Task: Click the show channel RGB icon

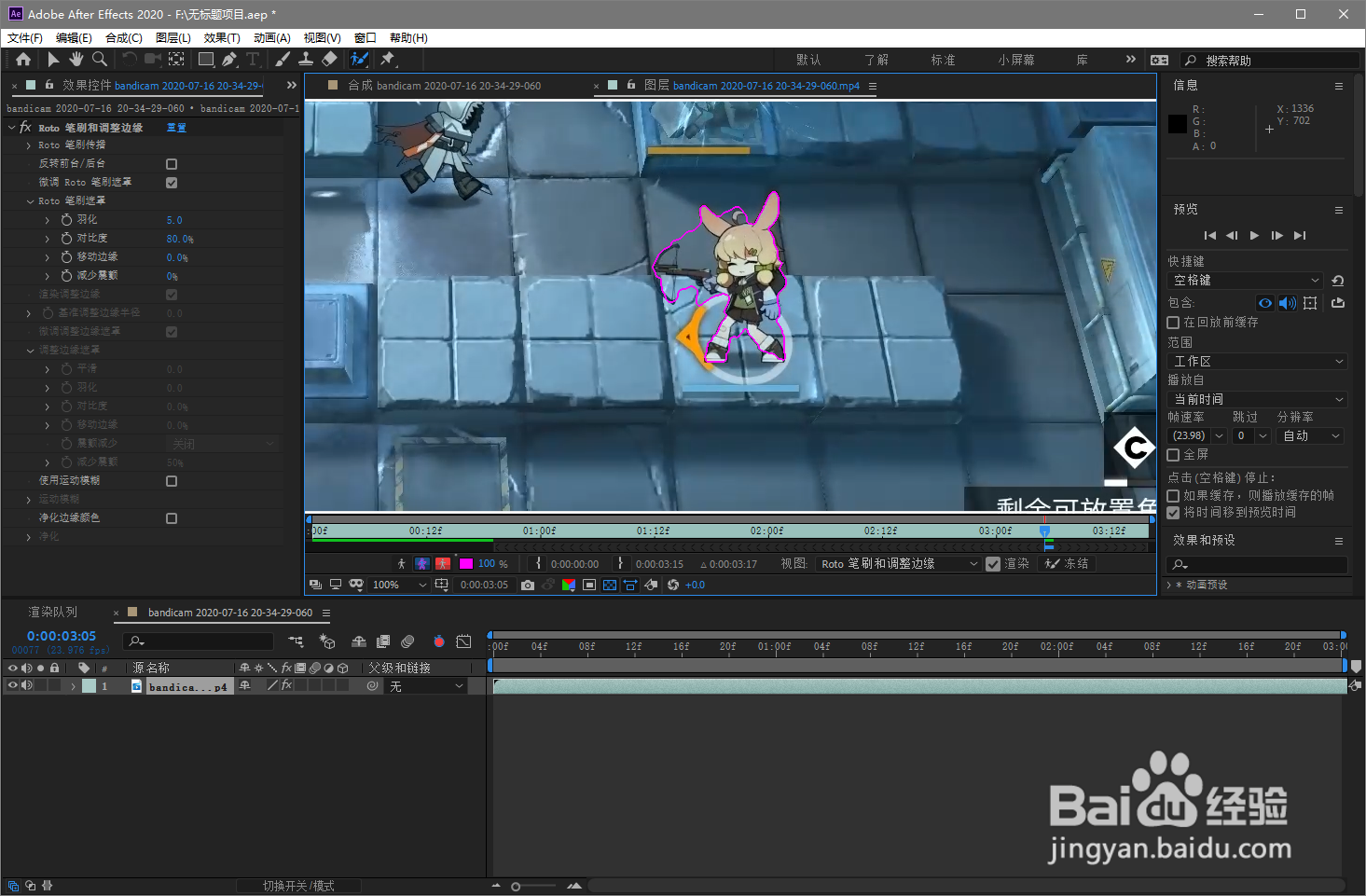Action: [569, 585]
